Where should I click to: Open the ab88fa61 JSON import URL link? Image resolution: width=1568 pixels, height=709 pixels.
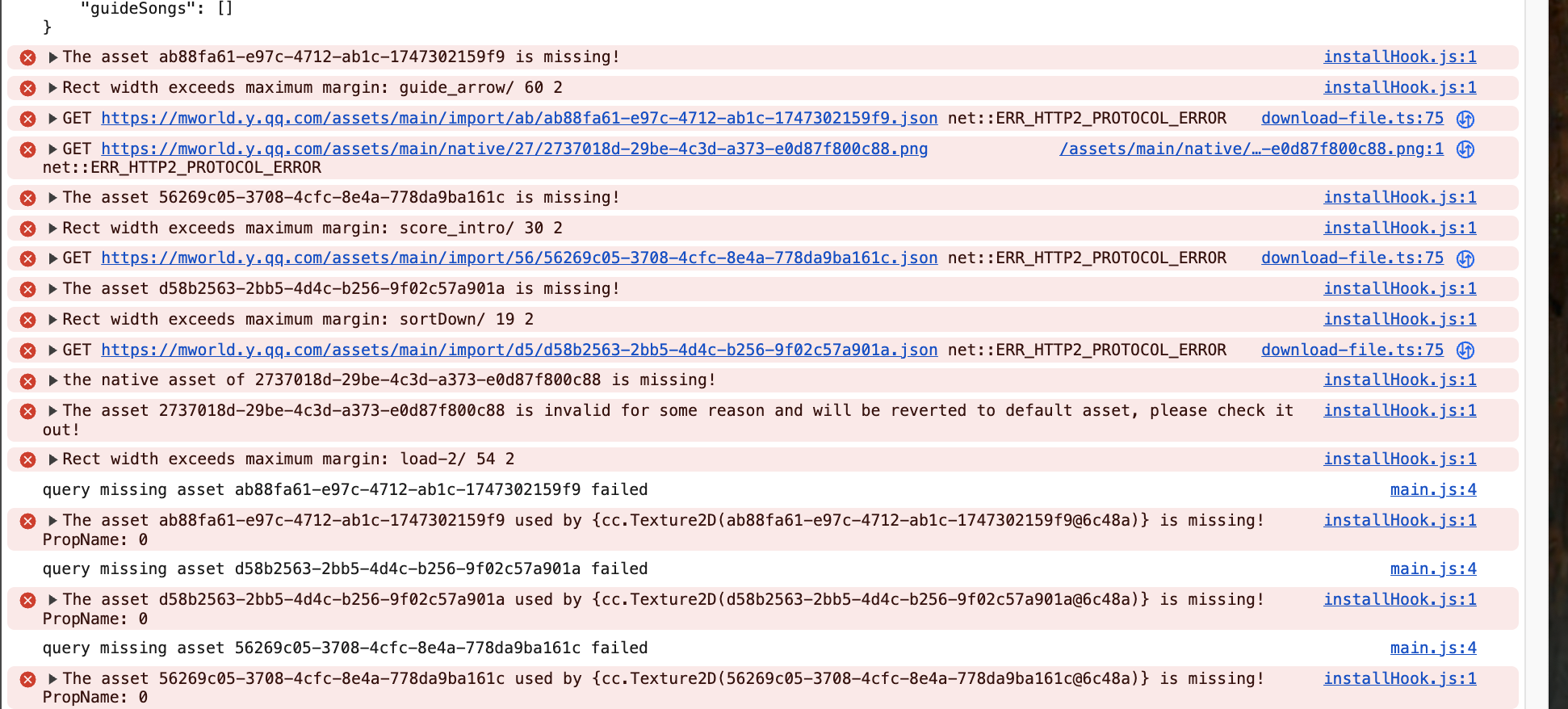tap(518, 119)
